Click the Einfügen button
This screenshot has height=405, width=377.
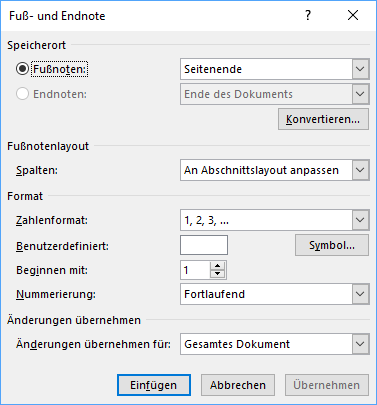154,385
